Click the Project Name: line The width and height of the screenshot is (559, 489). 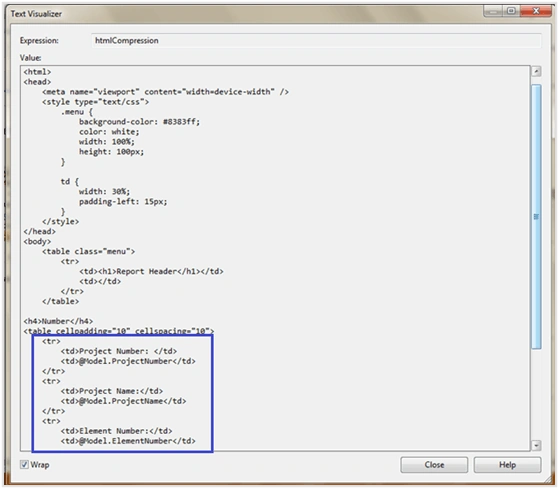pos(112,391)
